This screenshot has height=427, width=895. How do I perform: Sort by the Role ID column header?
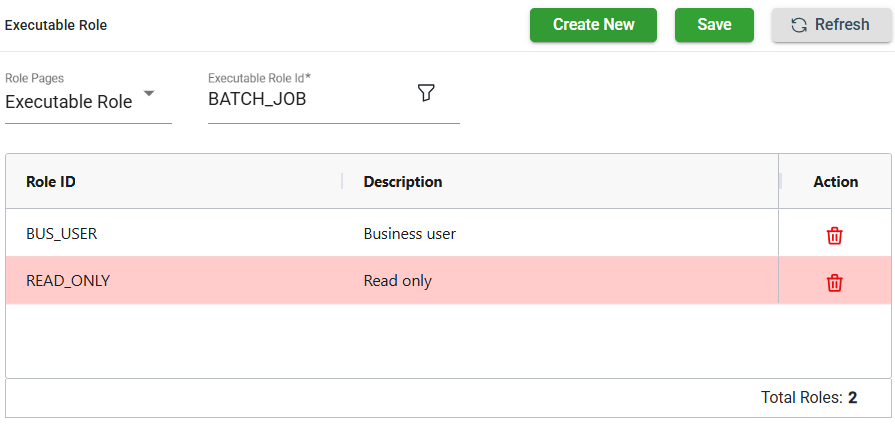[51, 182]
